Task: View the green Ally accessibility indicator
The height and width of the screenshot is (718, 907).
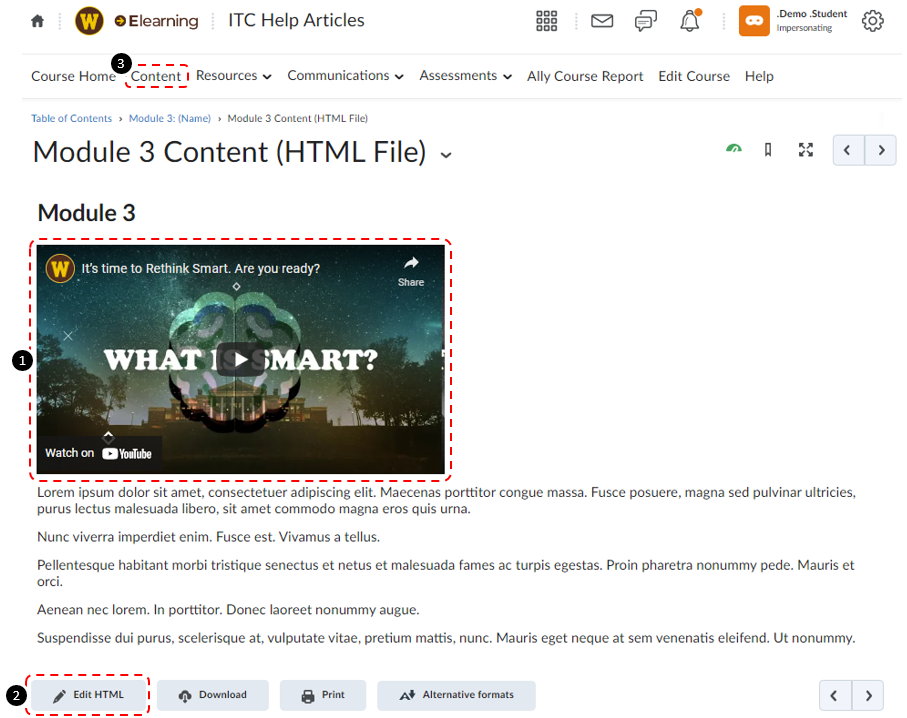Action: click(733, 148)
